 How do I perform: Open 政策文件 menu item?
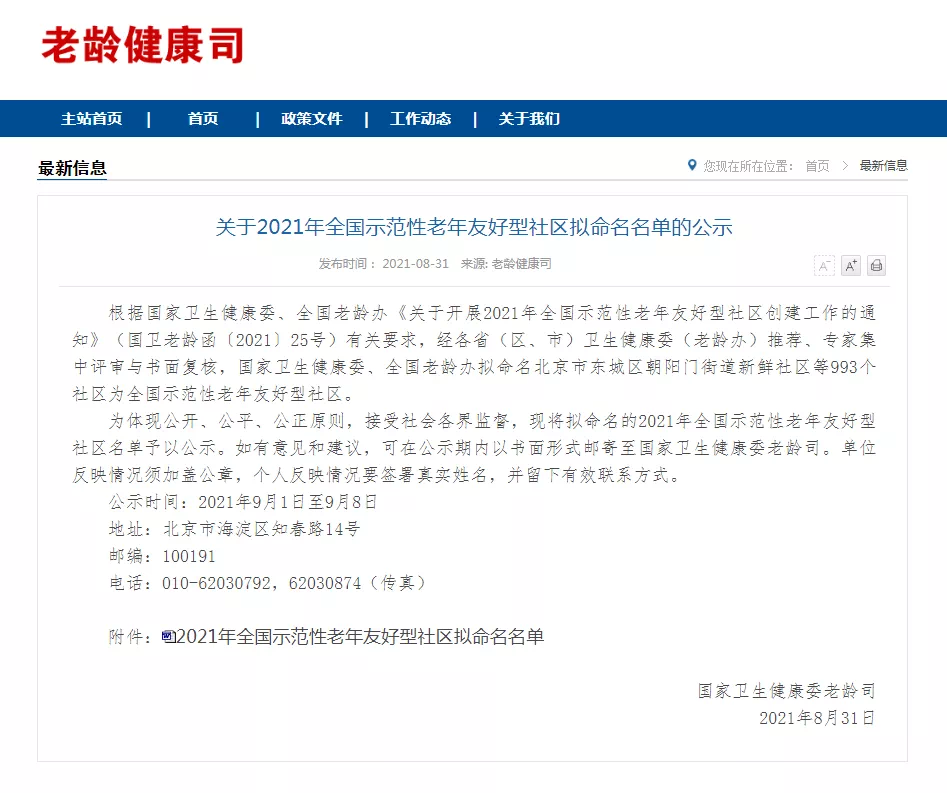tap(312, 118)
